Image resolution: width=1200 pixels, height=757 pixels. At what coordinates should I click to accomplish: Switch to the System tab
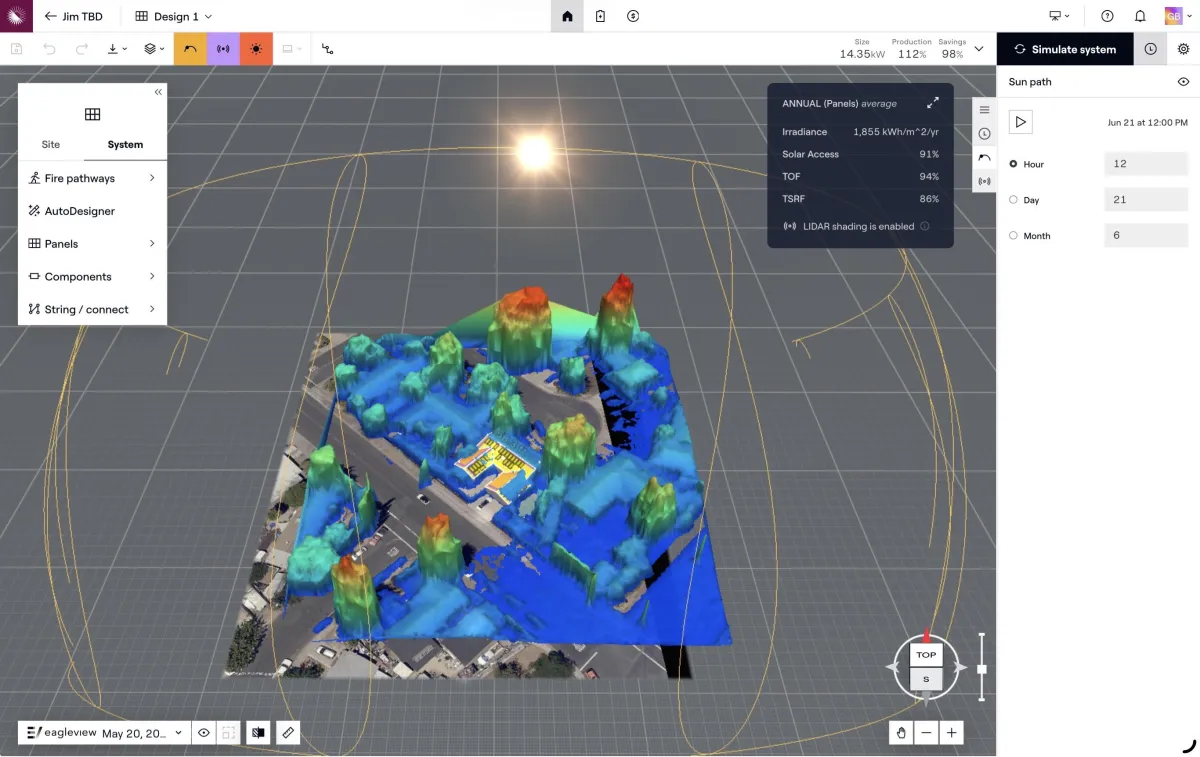125,145
